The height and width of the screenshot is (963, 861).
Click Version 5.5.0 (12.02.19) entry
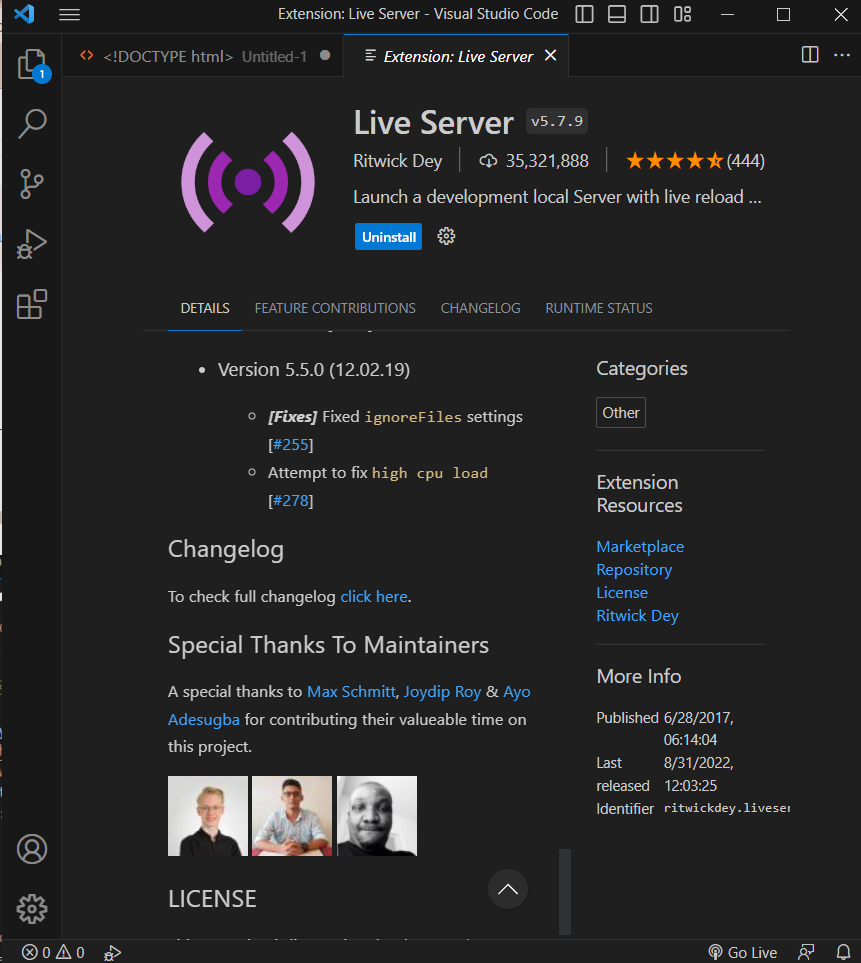(313, 370)
